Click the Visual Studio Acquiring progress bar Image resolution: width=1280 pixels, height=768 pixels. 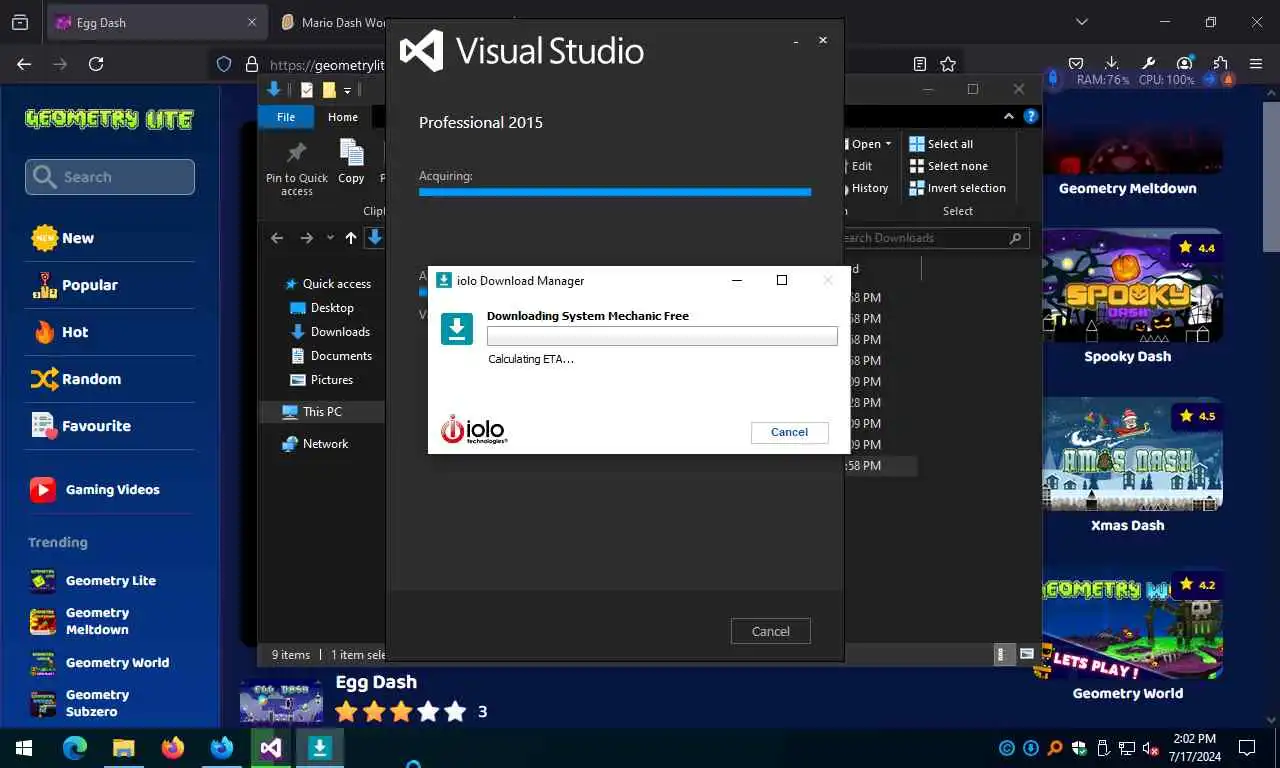point(614,191)
